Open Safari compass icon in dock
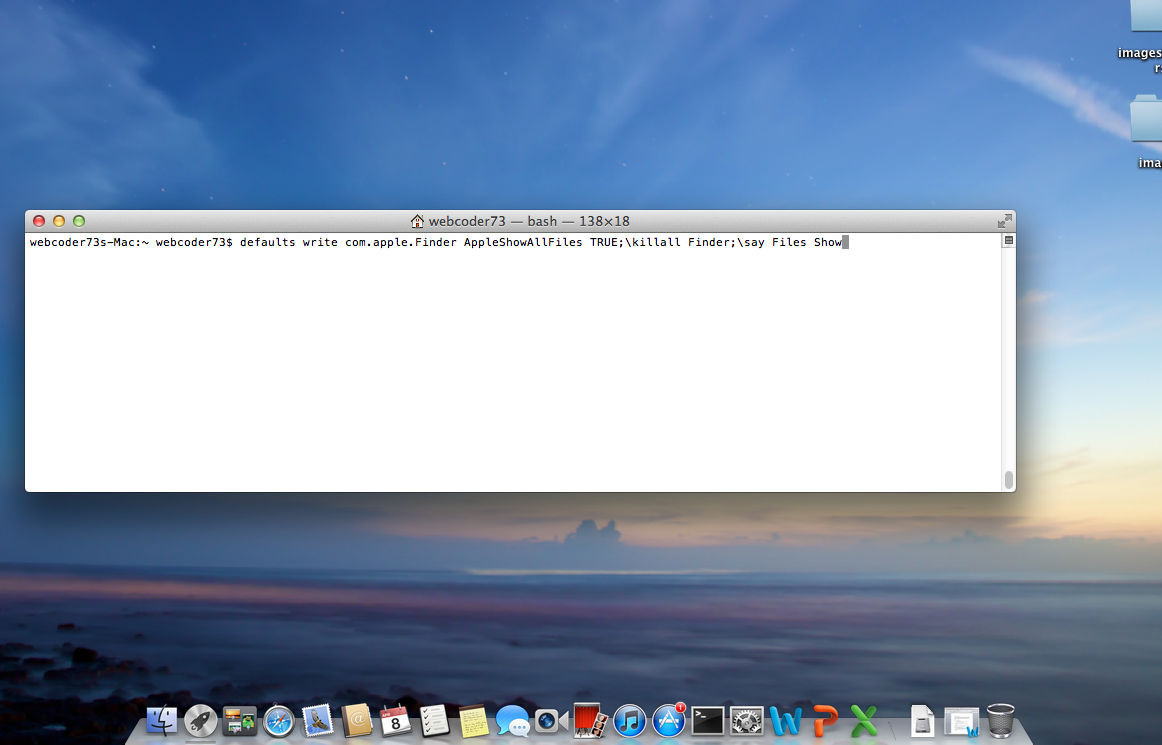Image resolution: width=1162 pixels, height=745 pixels. coord(279,720)
